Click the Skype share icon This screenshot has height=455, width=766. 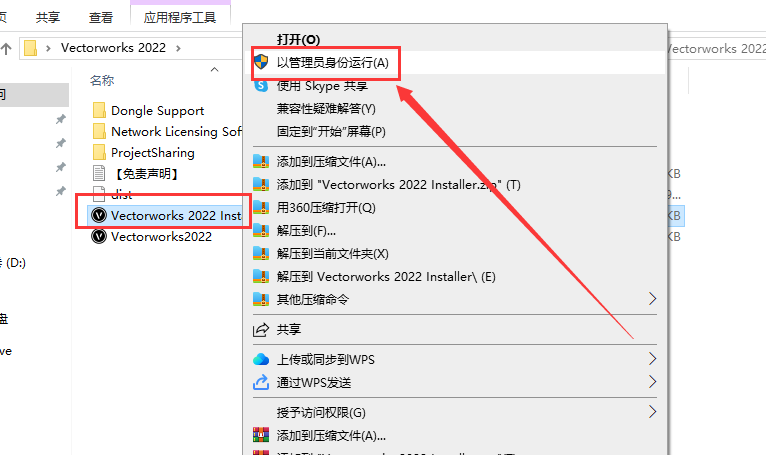click(261, 86)
